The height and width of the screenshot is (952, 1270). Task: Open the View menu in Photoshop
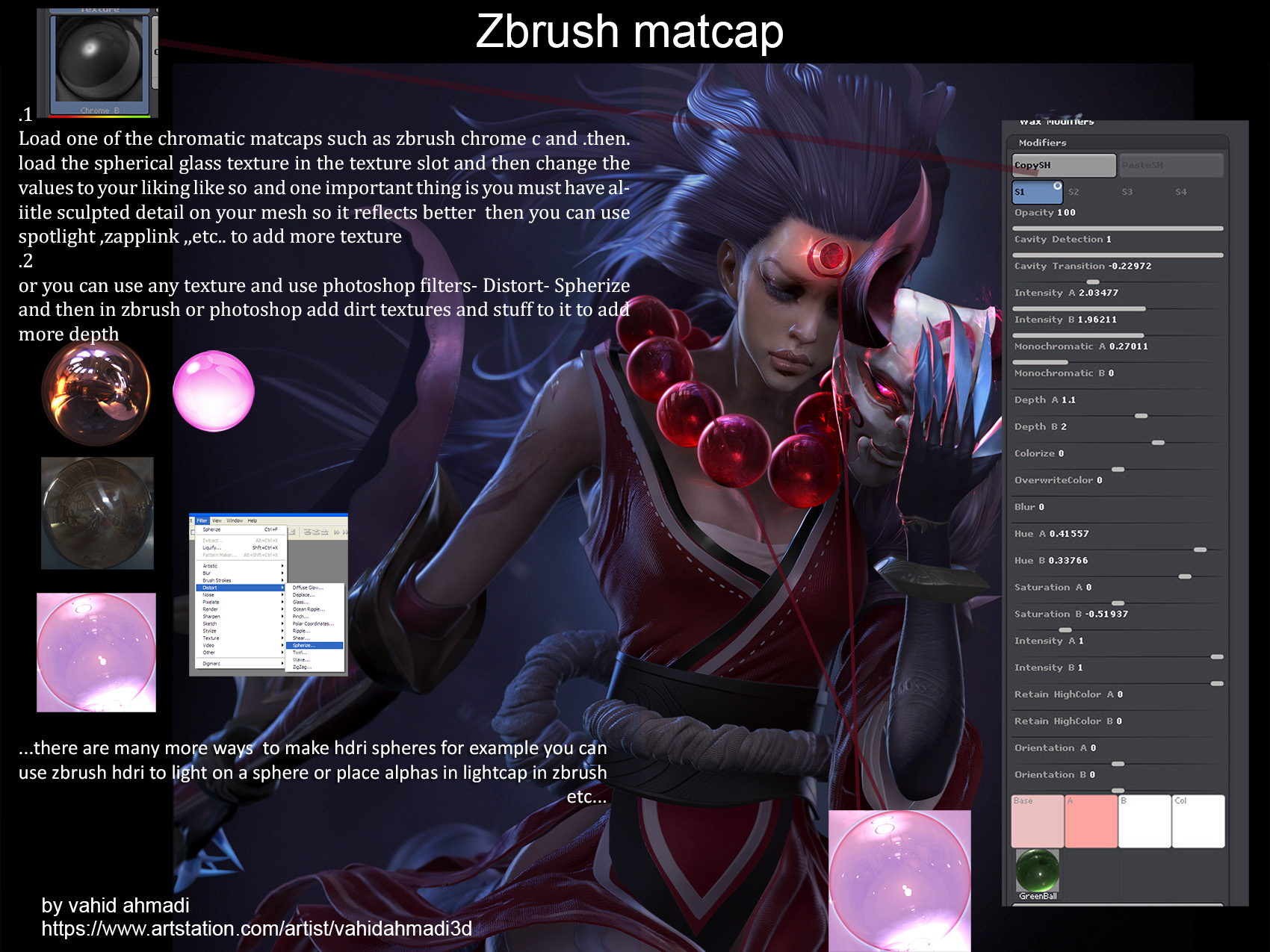[x=217, y=520]
